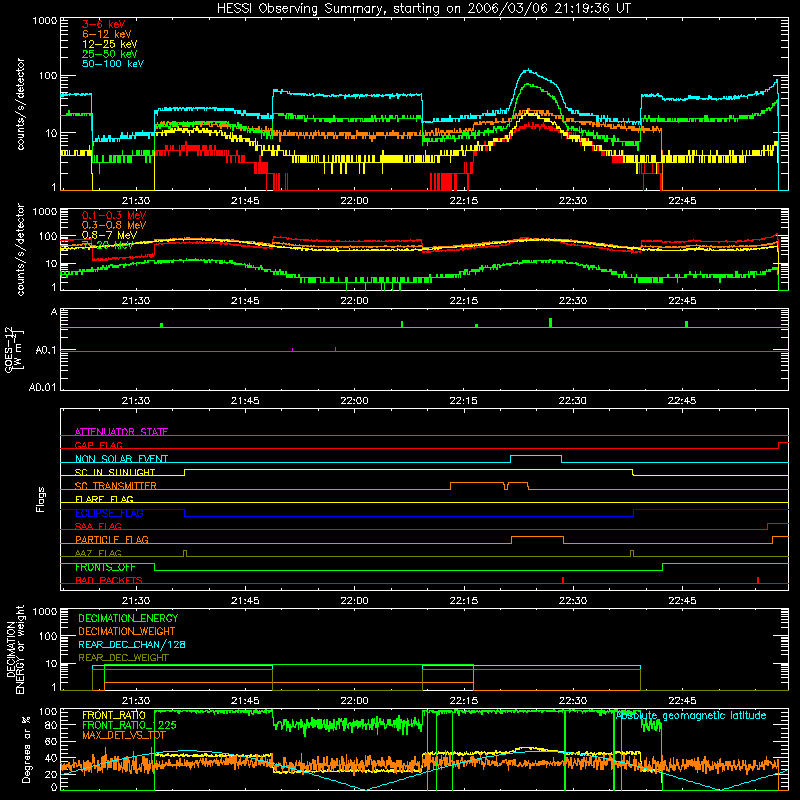
Task: Click the orange DECIMATION_WEIGHT legend label
Action: tap(127, 631)
